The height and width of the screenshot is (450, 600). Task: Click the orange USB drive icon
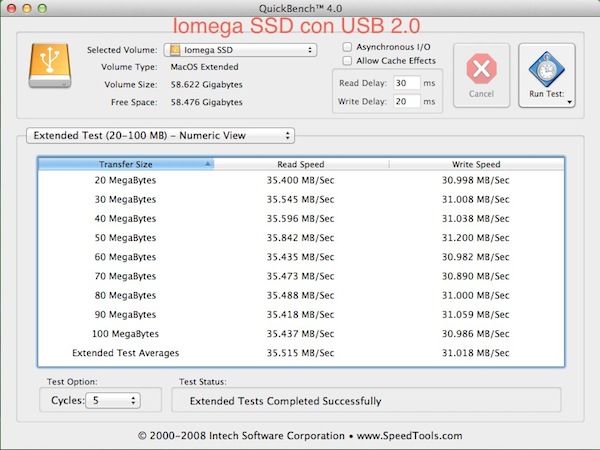point(50,65)
